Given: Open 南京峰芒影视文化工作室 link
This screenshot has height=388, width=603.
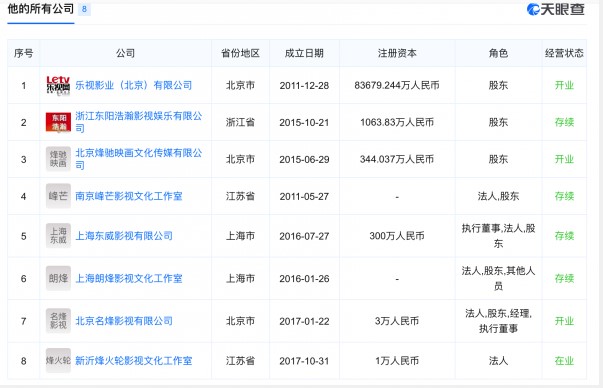Looking at the screenshot, I should pos(128,196).
